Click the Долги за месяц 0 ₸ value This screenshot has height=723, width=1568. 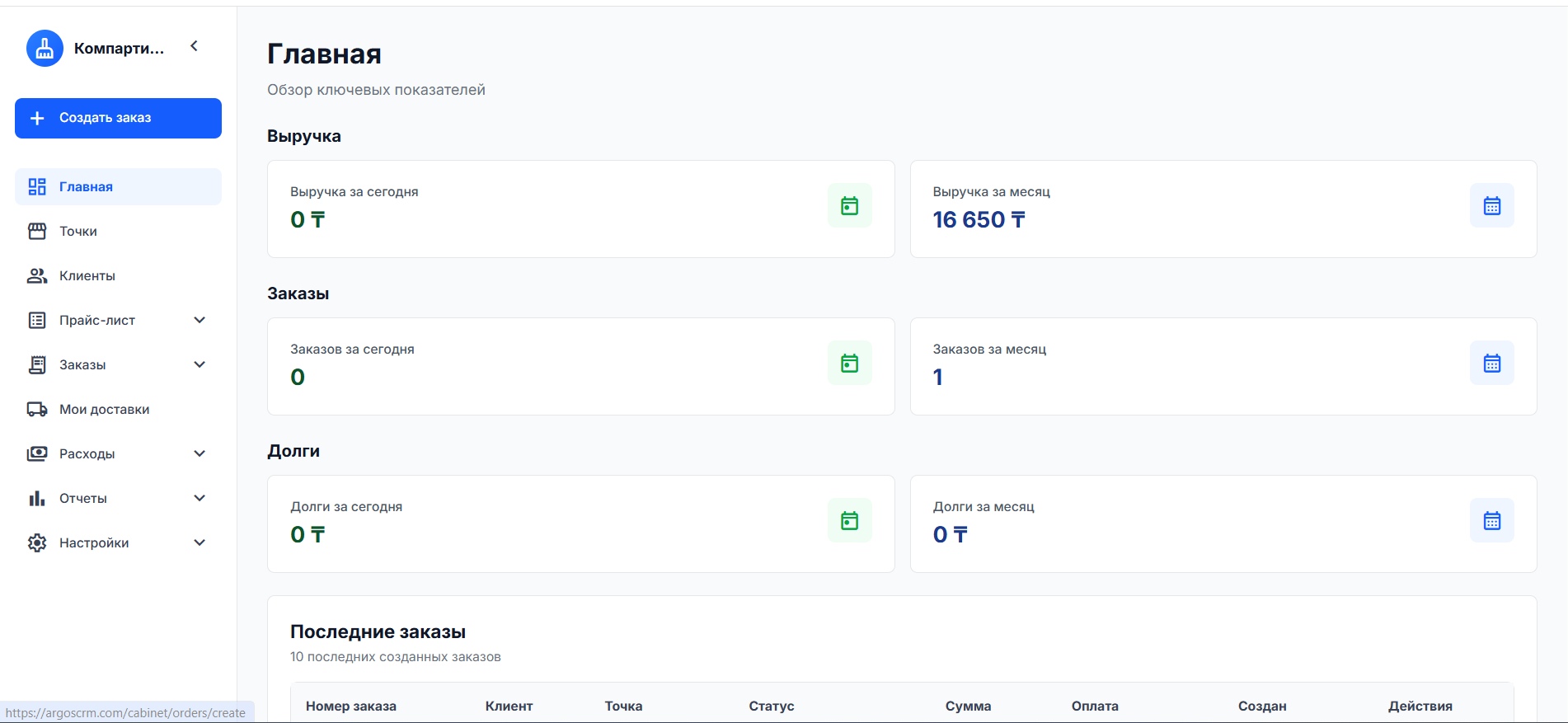pos(951,535)
